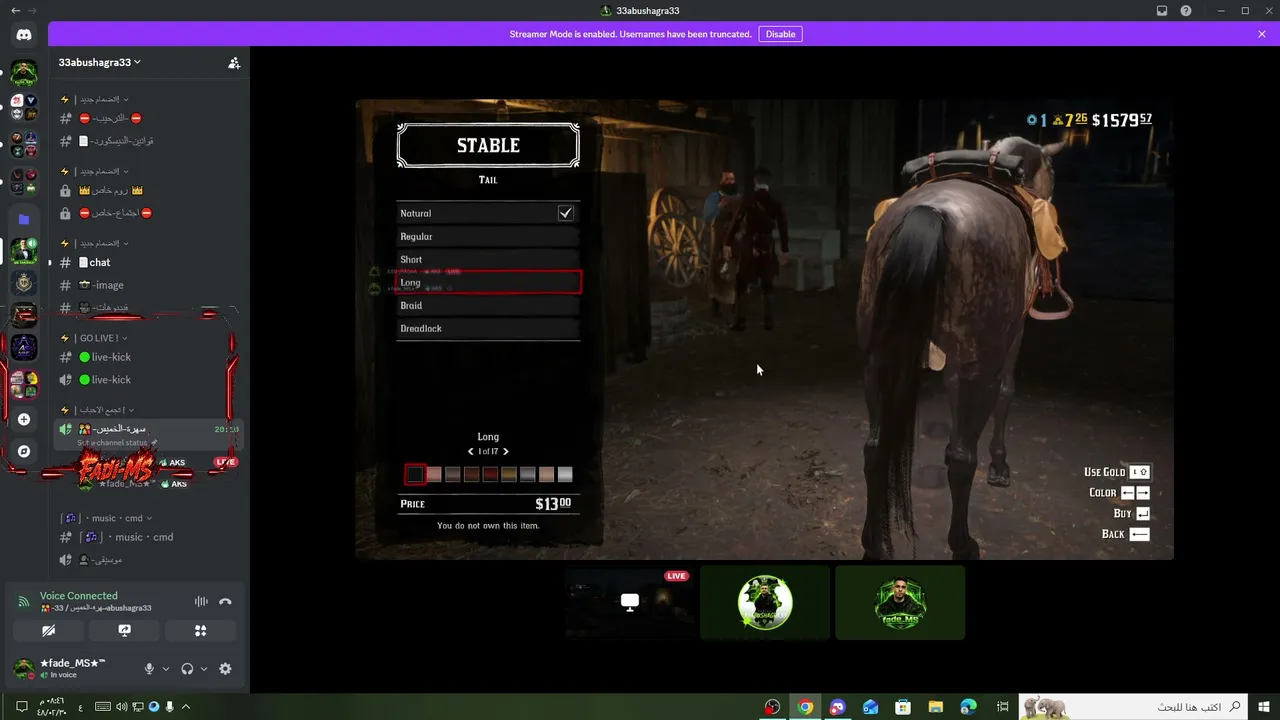The width and height of the screenshot is (1280, 720).
Task: Open the round dark taskbar app icon
Action: (x=772, y=707)
